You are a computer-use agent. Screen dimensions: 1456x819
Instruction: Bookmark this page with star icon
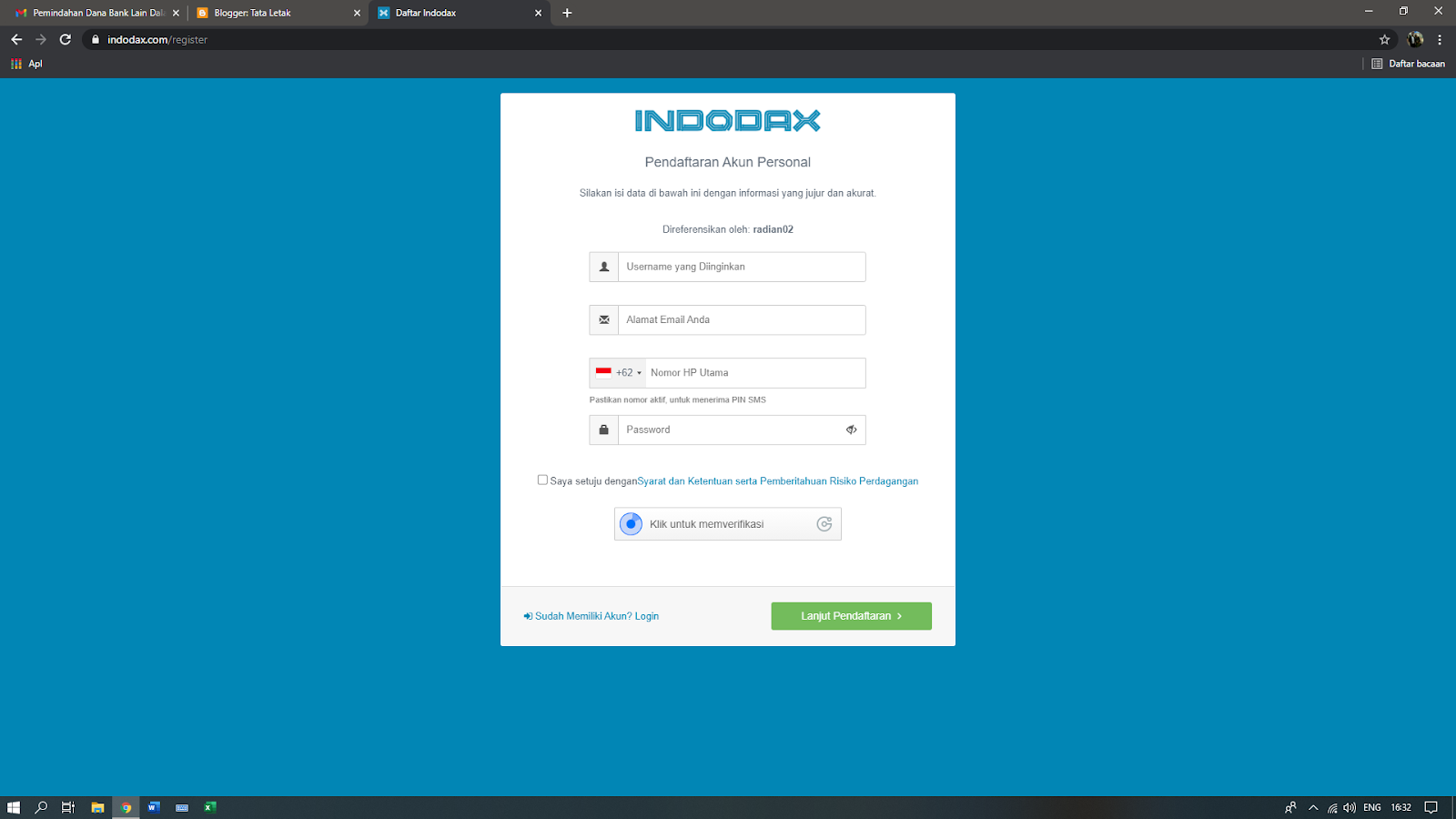1385,39
